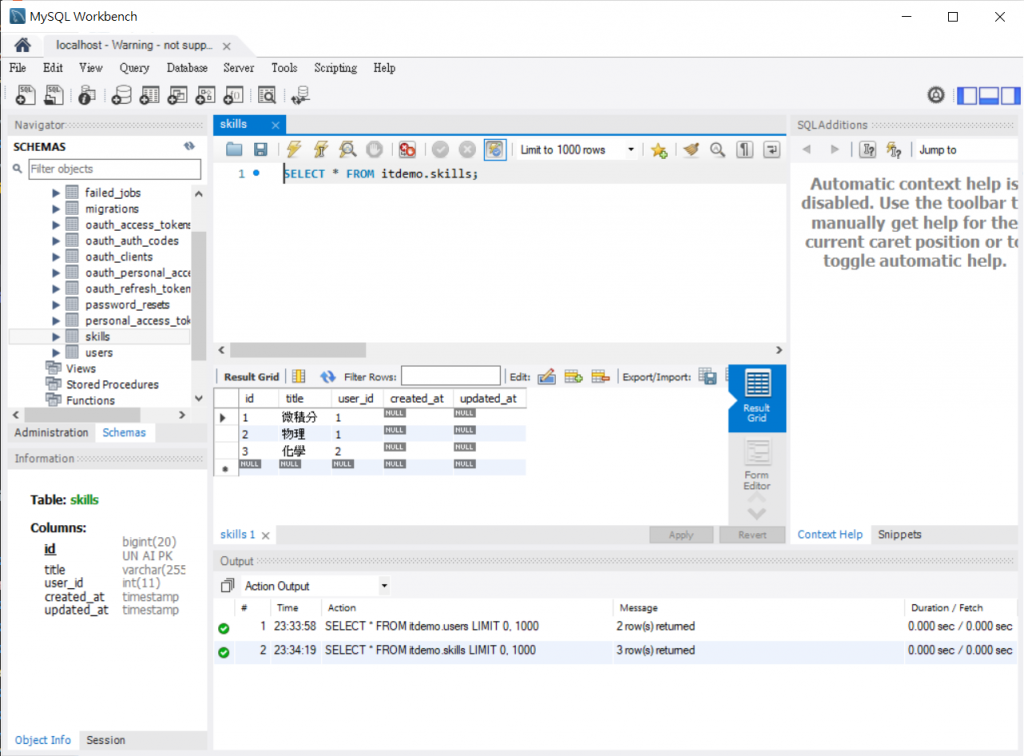
Task: Open the Home screen tab icon
Action: click(x=23, y=45)
